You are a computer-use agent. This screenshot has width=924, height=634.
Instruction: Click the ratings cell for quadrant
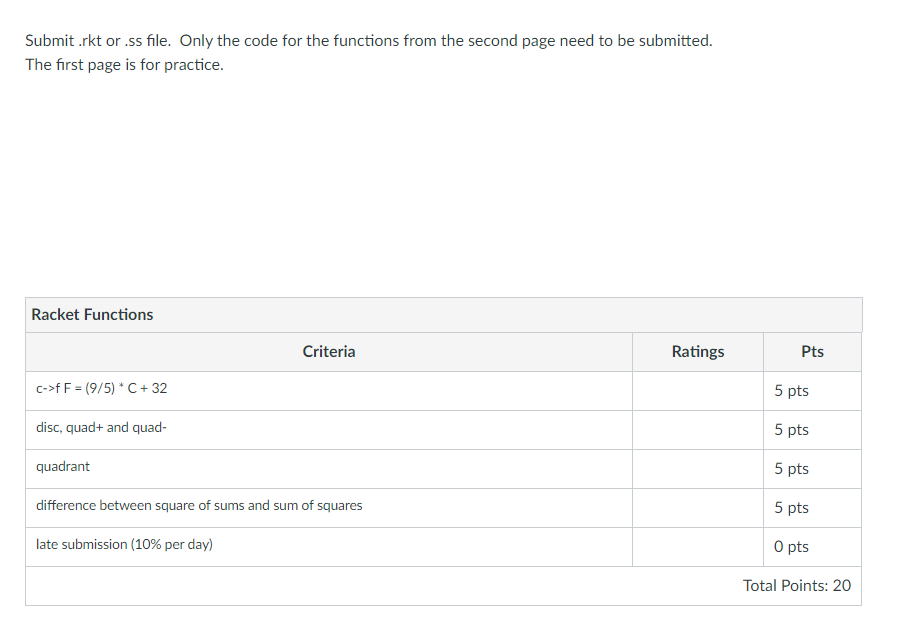[697, 468]
